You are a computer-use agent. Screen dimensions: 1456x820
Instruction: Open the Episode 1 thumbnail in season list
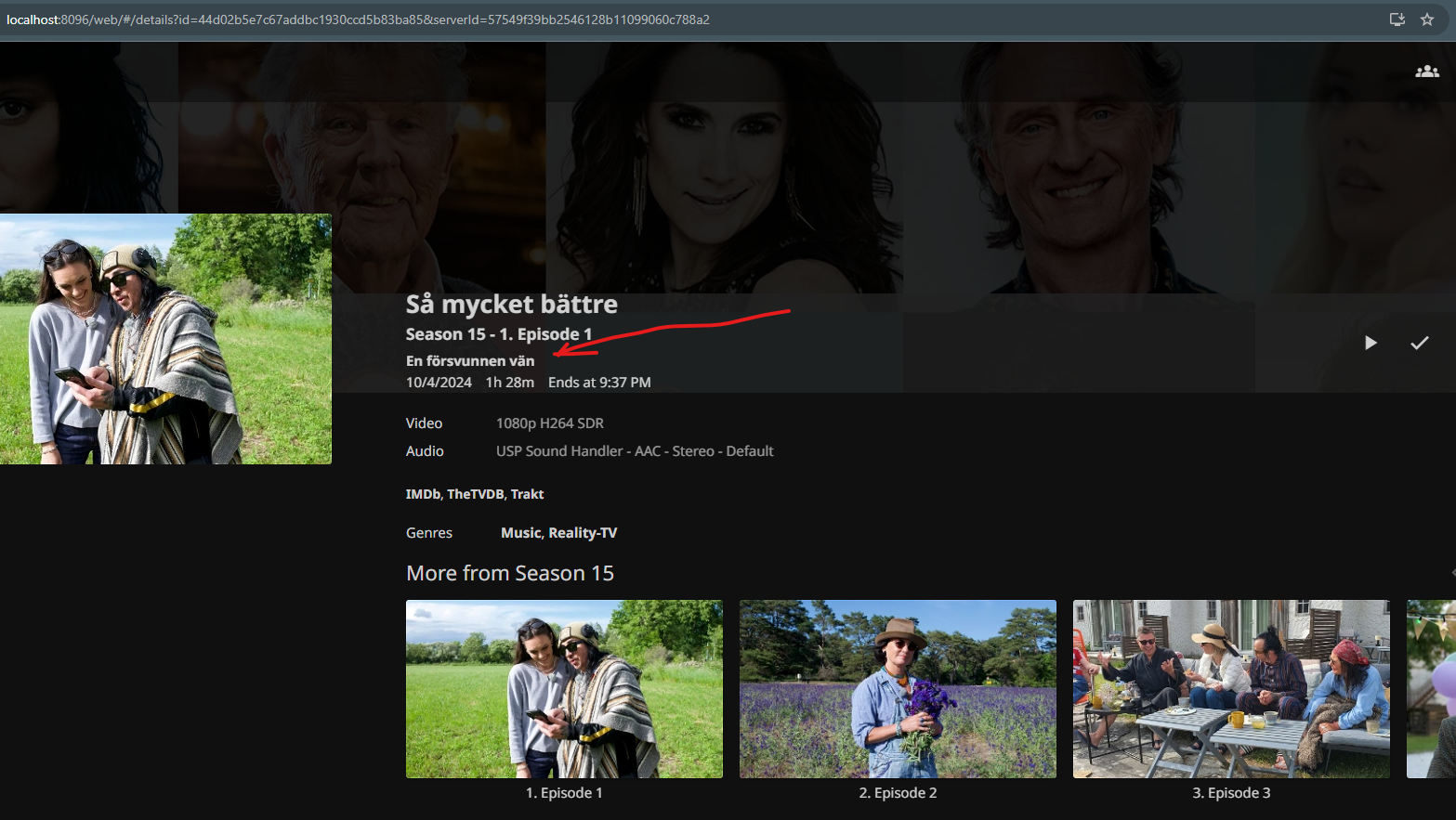(564, 688)
